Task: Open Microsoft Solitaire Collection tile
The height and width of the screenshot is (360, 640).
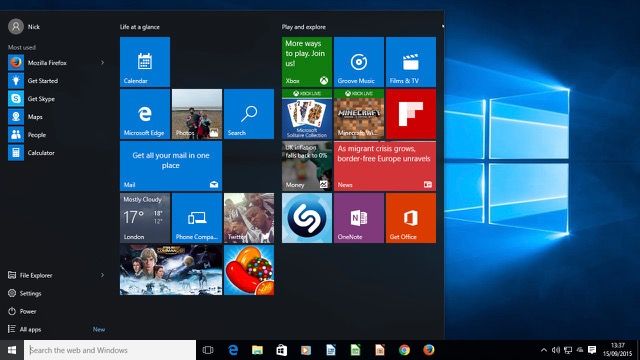Action: (x=307, y=114)
